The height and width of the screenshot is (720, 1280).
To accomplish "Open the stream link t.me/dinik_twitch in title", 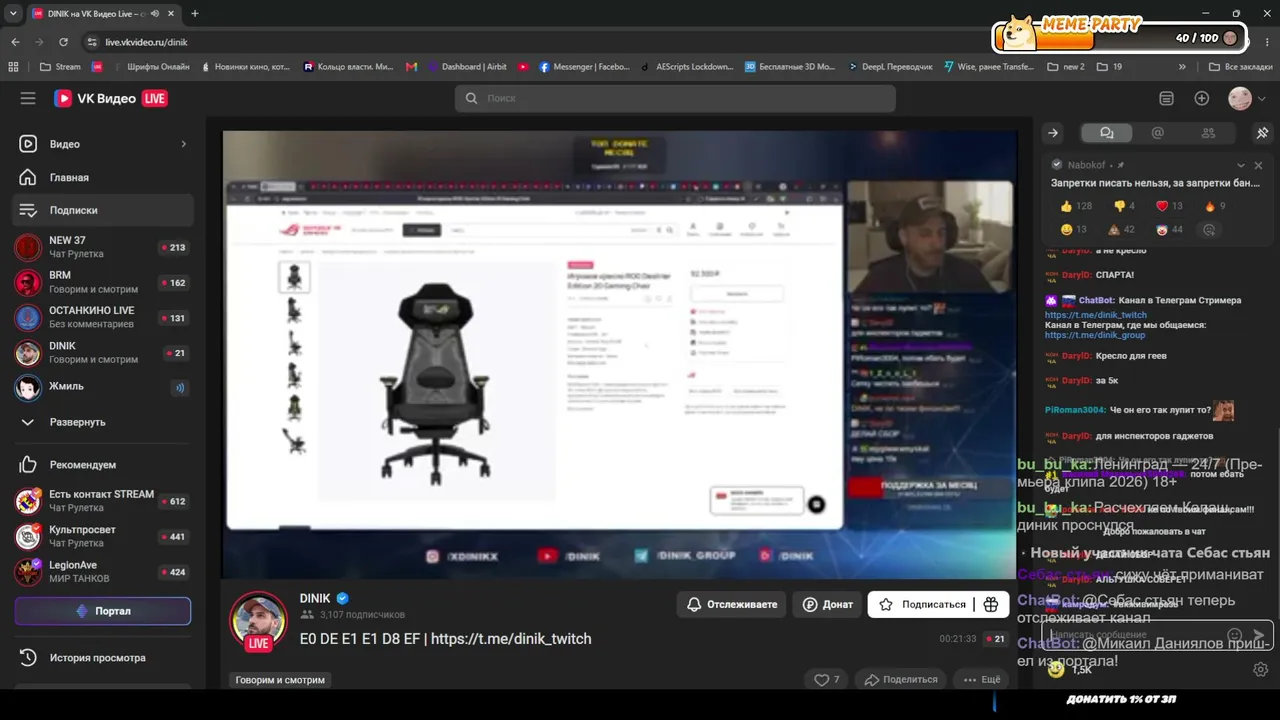I will 510,639.
